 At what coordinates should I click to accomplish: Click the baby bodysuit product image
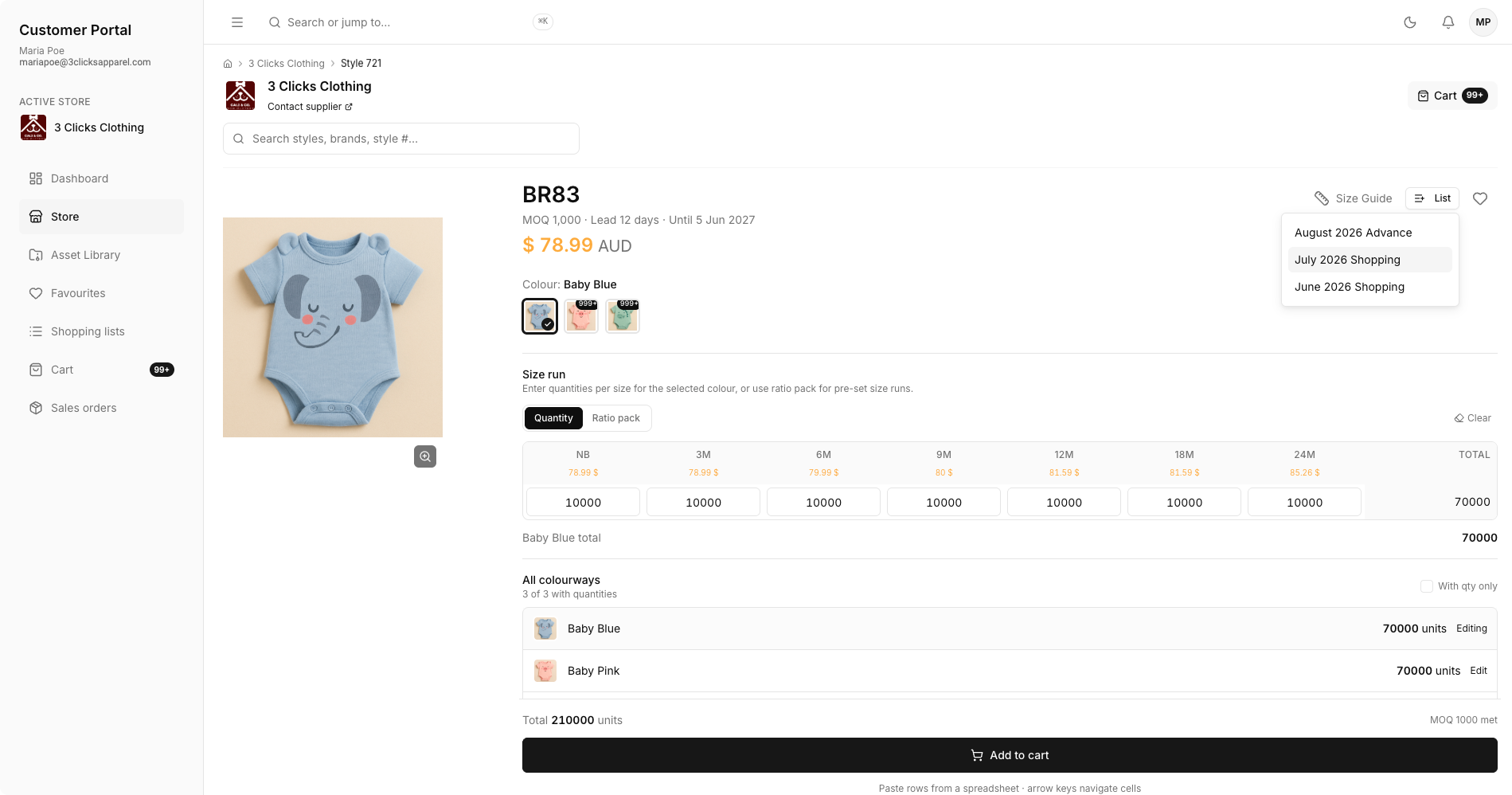333,327
